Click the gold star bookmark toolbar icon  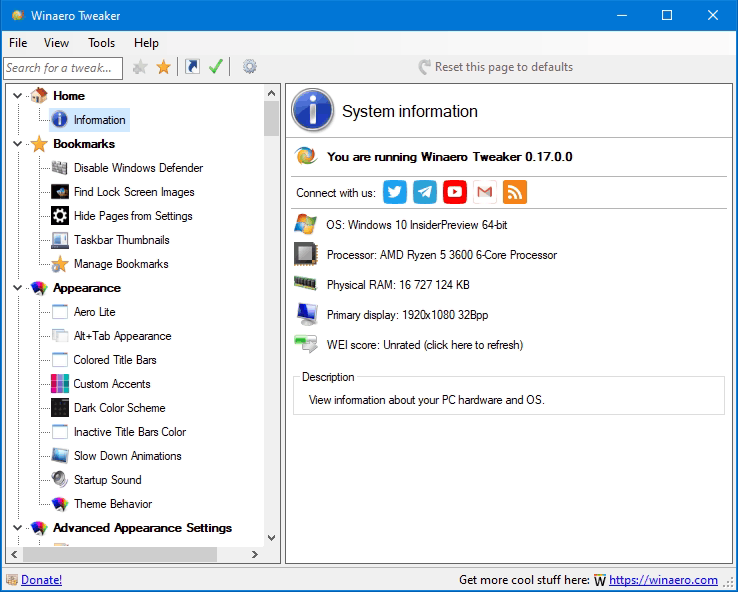[x=163, y=67]
